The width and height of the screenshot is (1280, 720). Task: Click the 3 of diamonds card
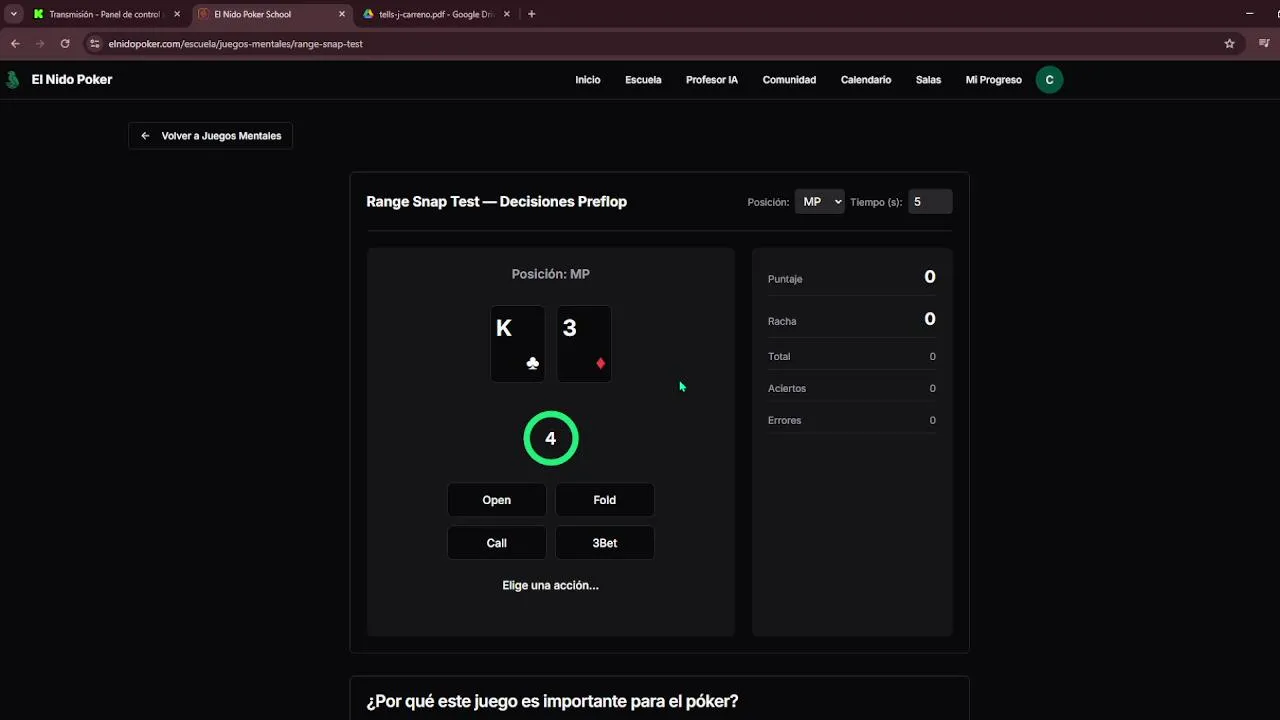(584, 344)
